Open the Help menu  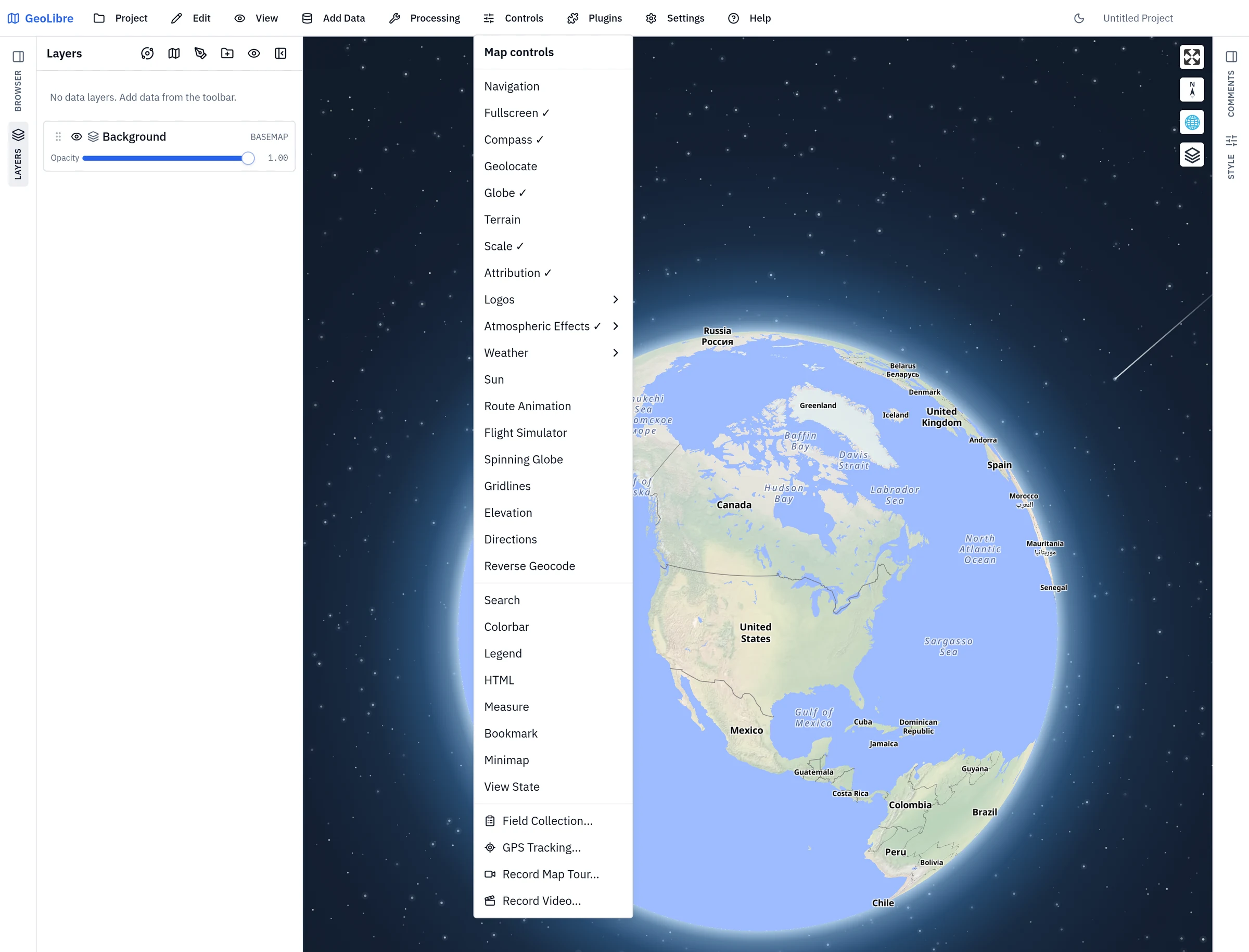pyautogui.click(x=749, y=18)
